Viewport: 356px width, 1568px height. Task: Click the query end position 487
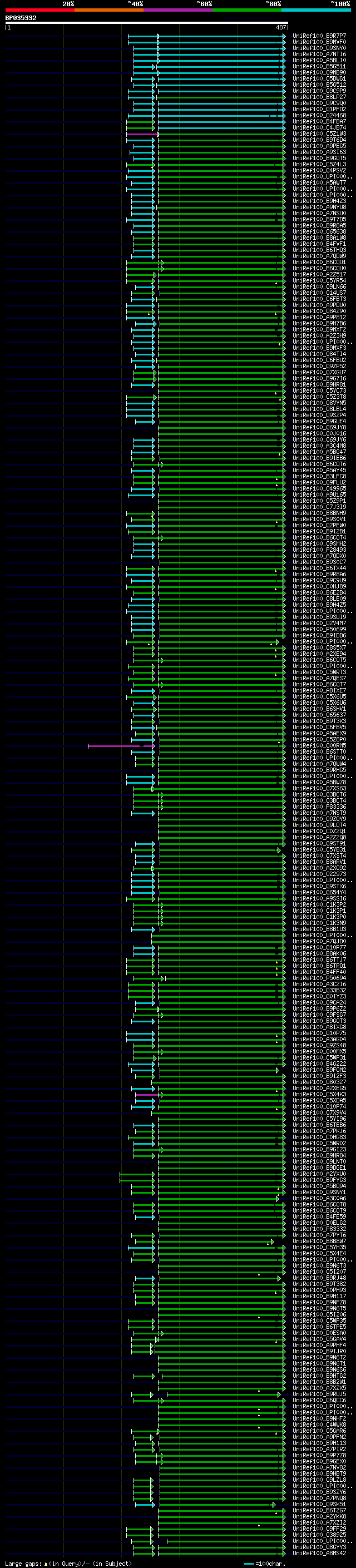click(280, 27)
